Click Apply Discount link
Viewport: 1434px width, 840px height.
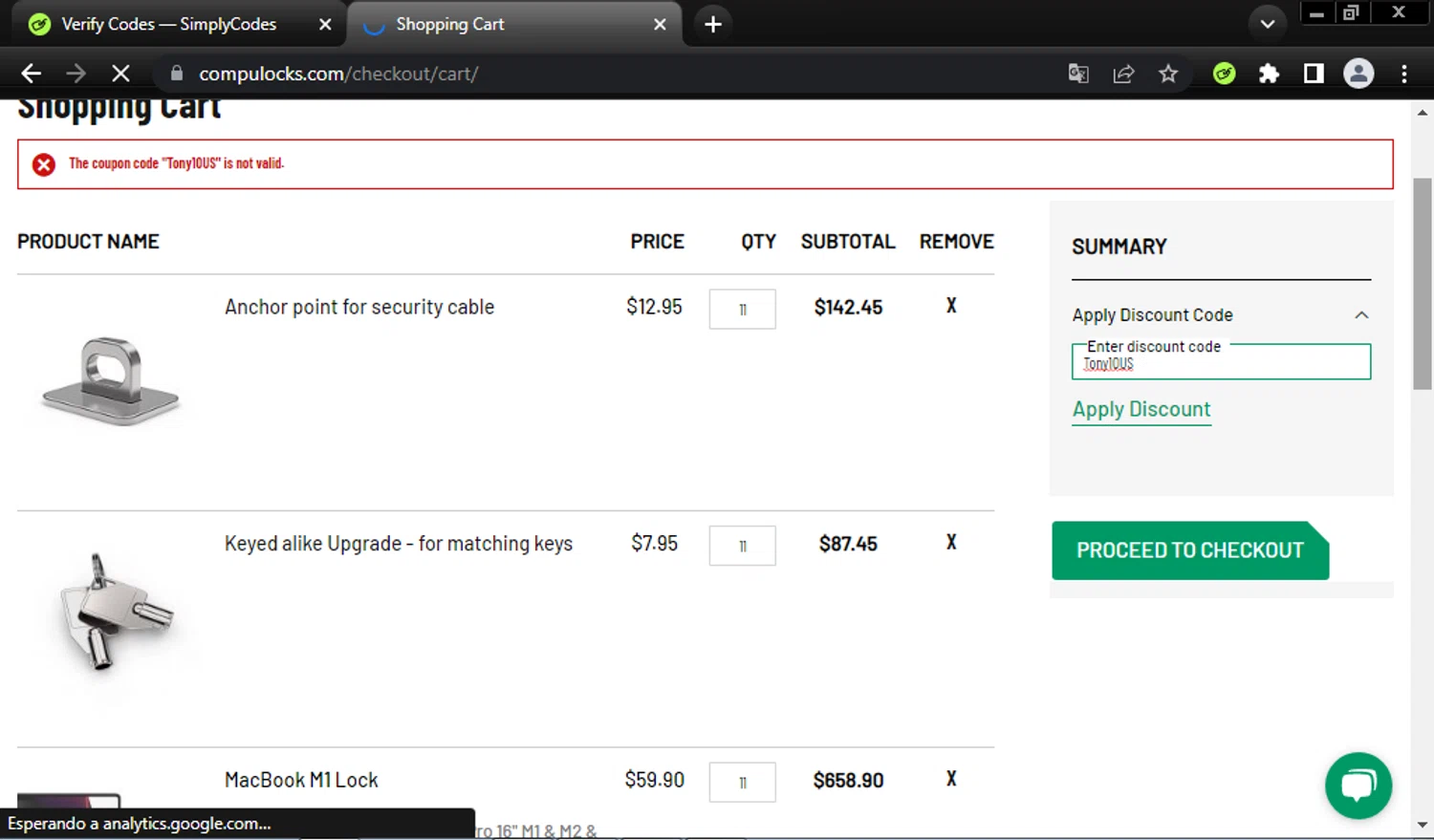click(x=1141, y=409)
